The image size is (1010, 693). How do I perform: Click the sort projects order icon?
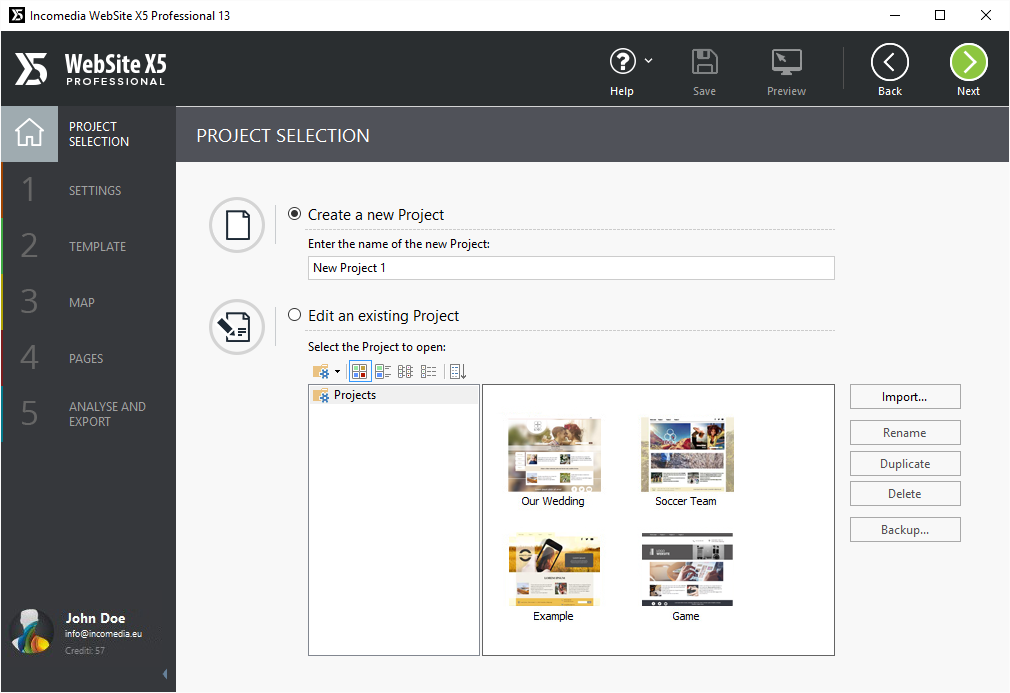point(458,372)
